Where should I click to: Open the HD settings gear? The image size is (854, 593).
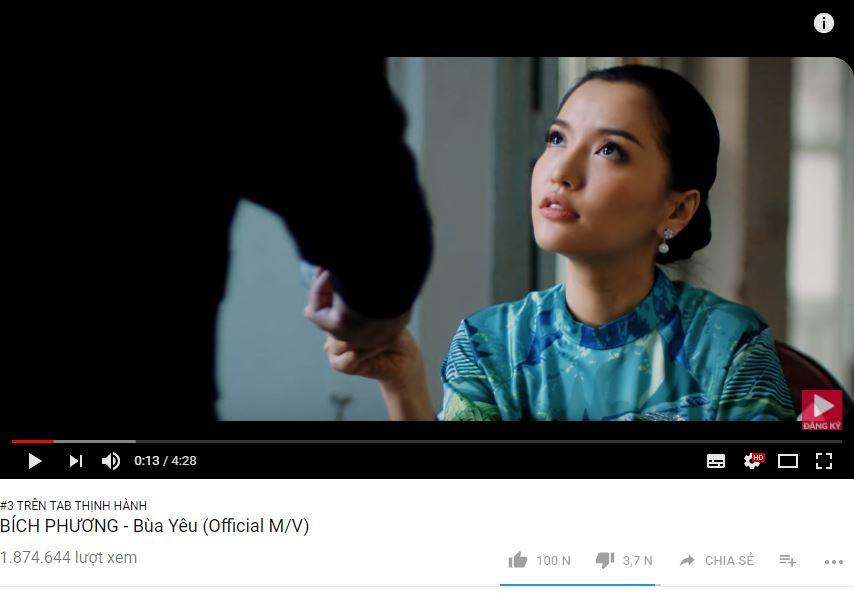753,461
